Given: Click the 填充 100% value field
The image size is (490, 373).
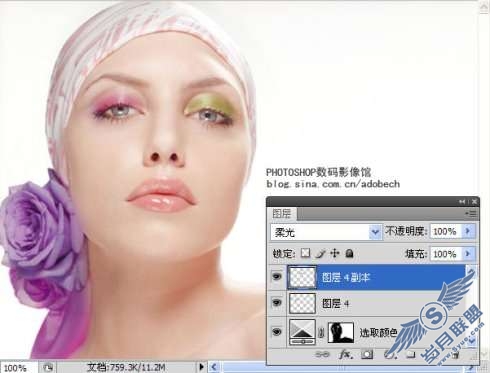Looking at the screenshot, I should (x=447, y=254).
